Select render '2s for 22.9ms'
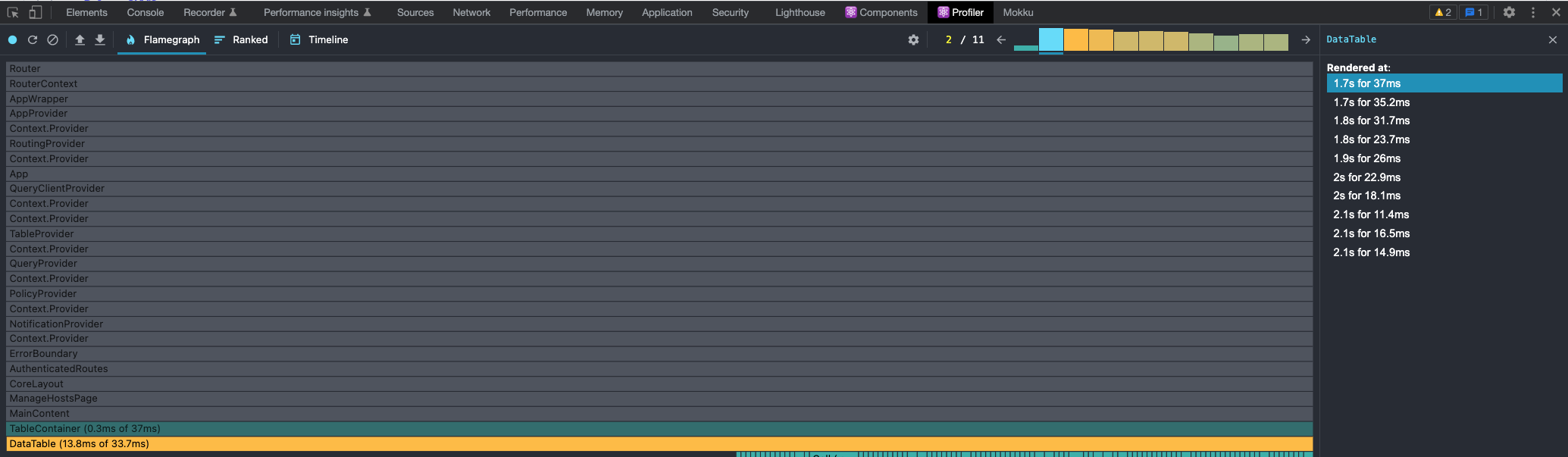 coord(1444,177)
